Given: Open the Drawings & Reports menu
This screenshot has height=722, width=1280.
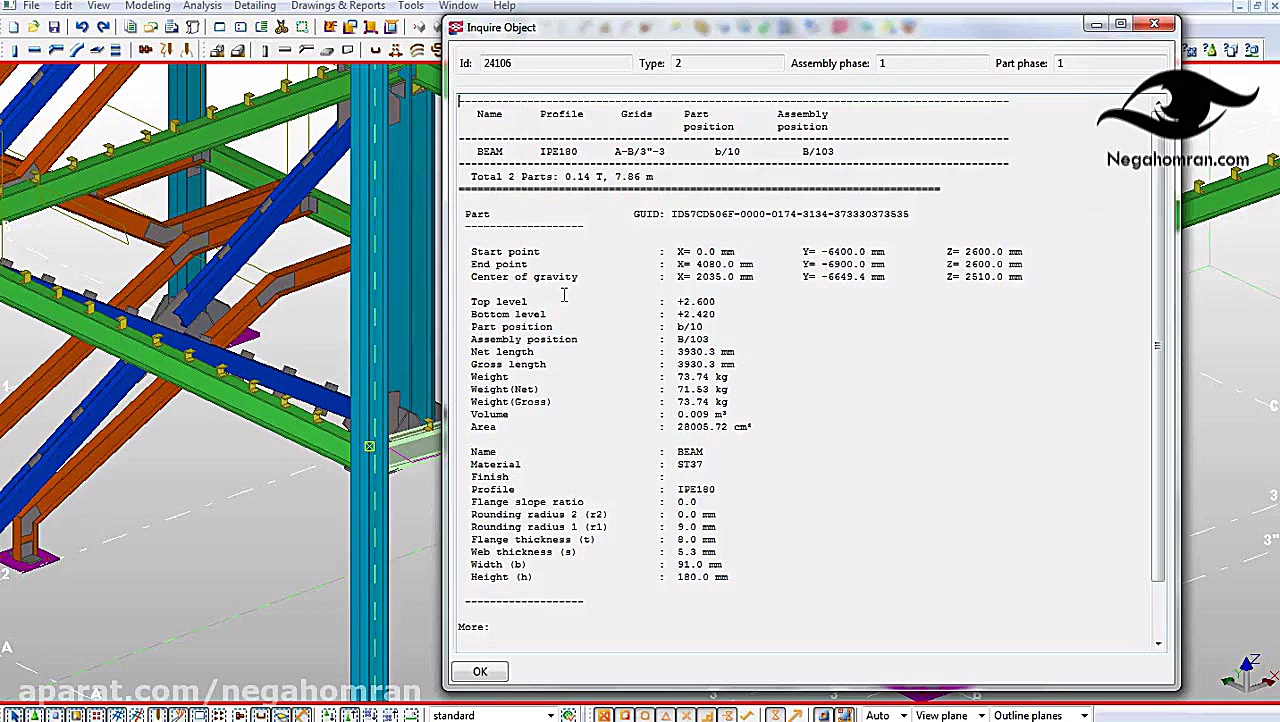Looking at the screenshot, I should 338,6.
